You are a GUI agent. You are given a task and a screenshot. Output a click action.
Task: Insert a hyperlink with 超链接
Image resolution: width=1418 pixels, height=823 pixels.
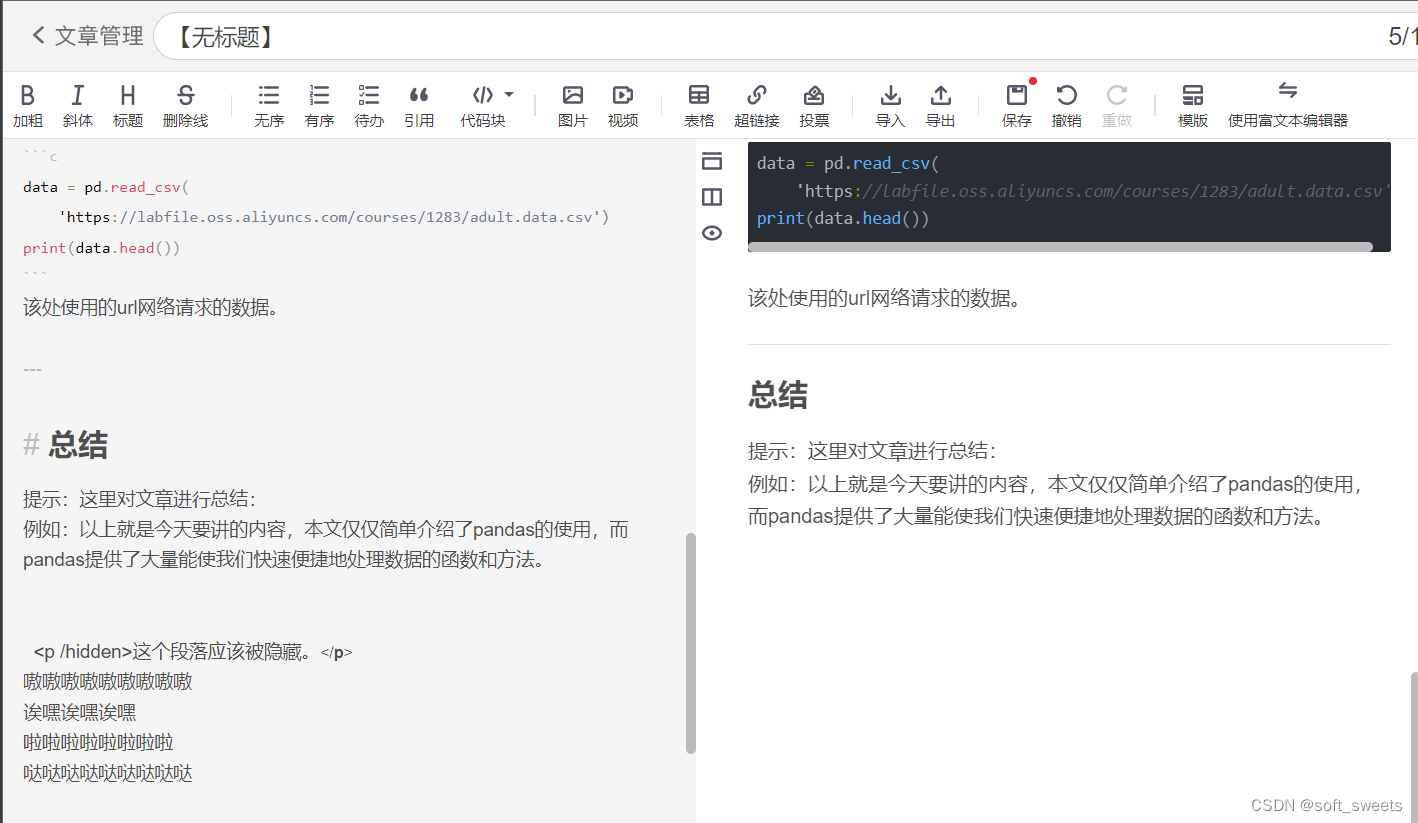[757, 106]
